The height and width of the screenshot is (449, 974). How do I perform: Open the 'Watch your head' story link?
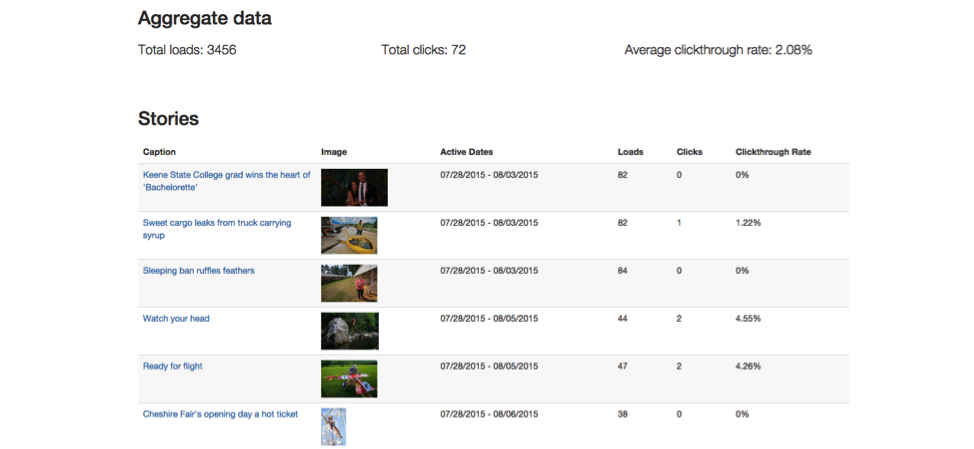(x=176, y=319)
